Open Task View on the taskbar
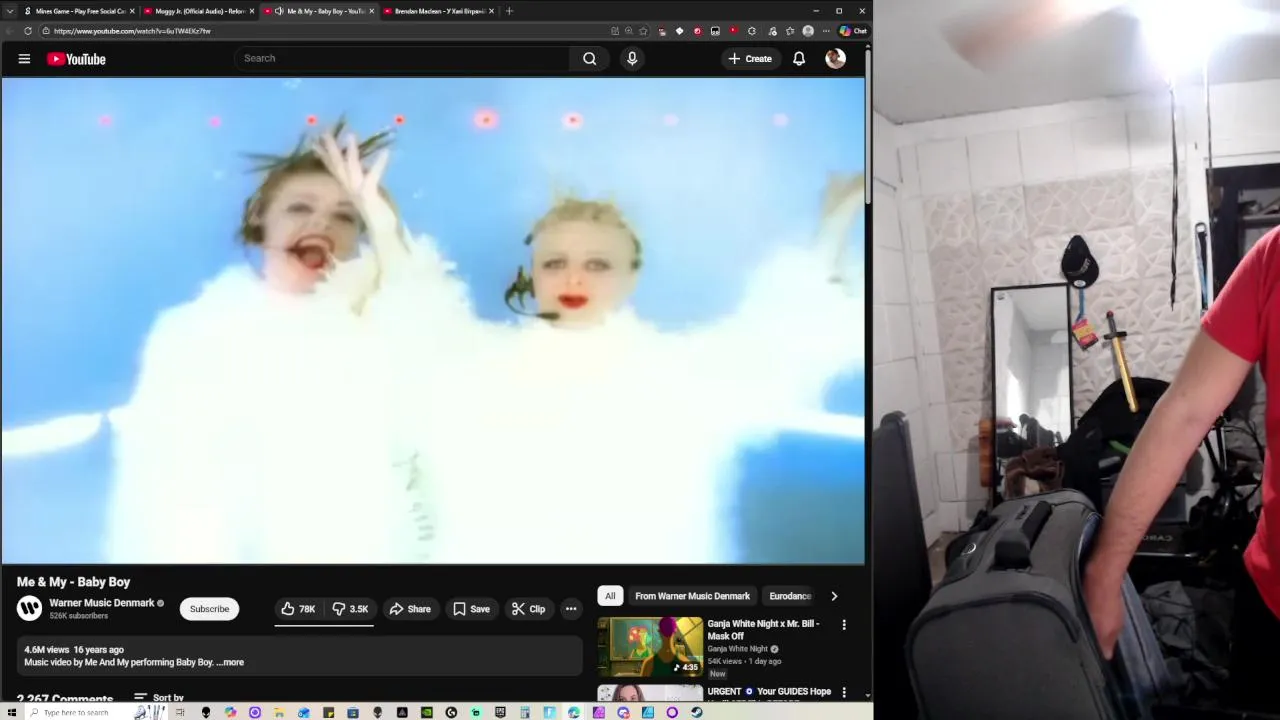Viewport: 1280px width, 720px height. [x=180, y=713]
